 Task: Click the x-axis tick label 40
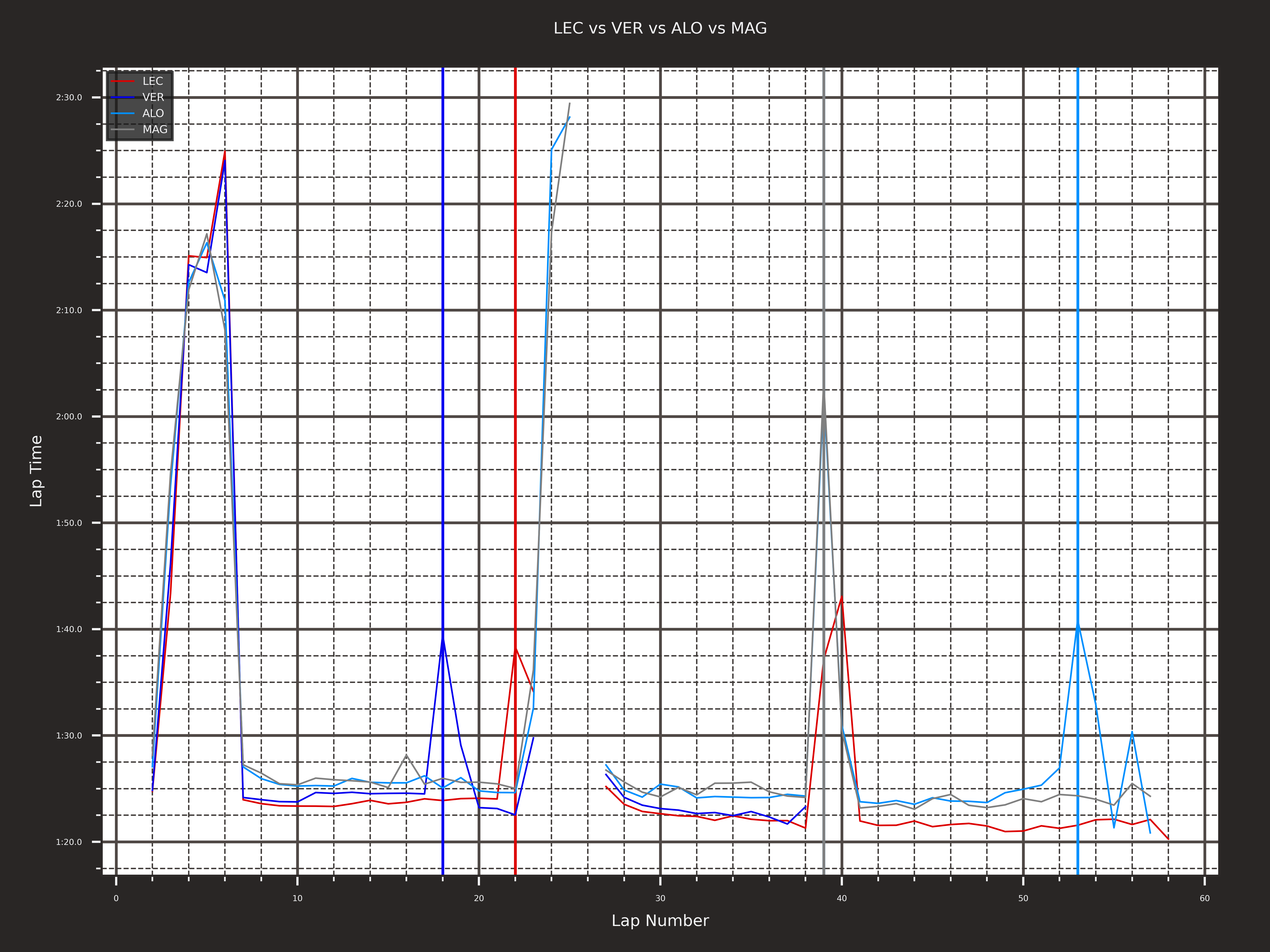[x=842, y=899]
